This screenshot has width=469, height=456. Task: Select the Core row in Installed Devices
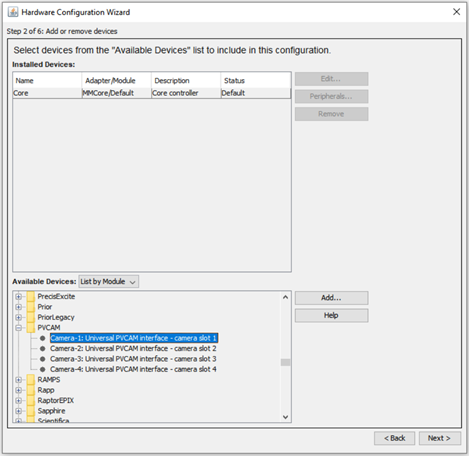152,93
